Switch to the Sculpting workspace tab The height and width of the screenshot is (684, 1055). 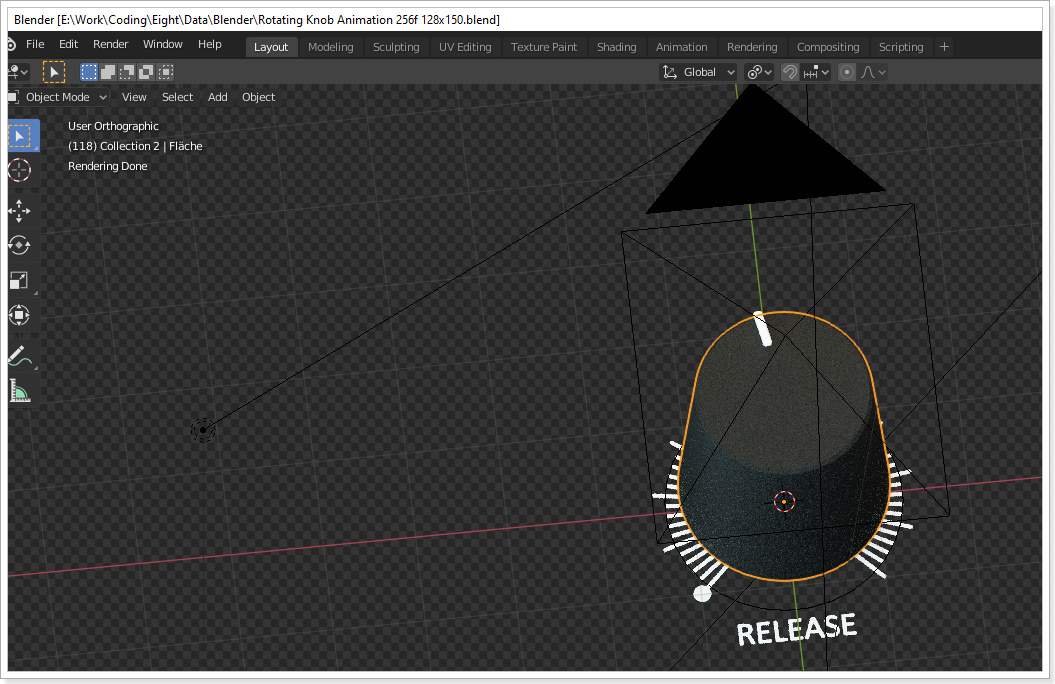tap(396, 47)
